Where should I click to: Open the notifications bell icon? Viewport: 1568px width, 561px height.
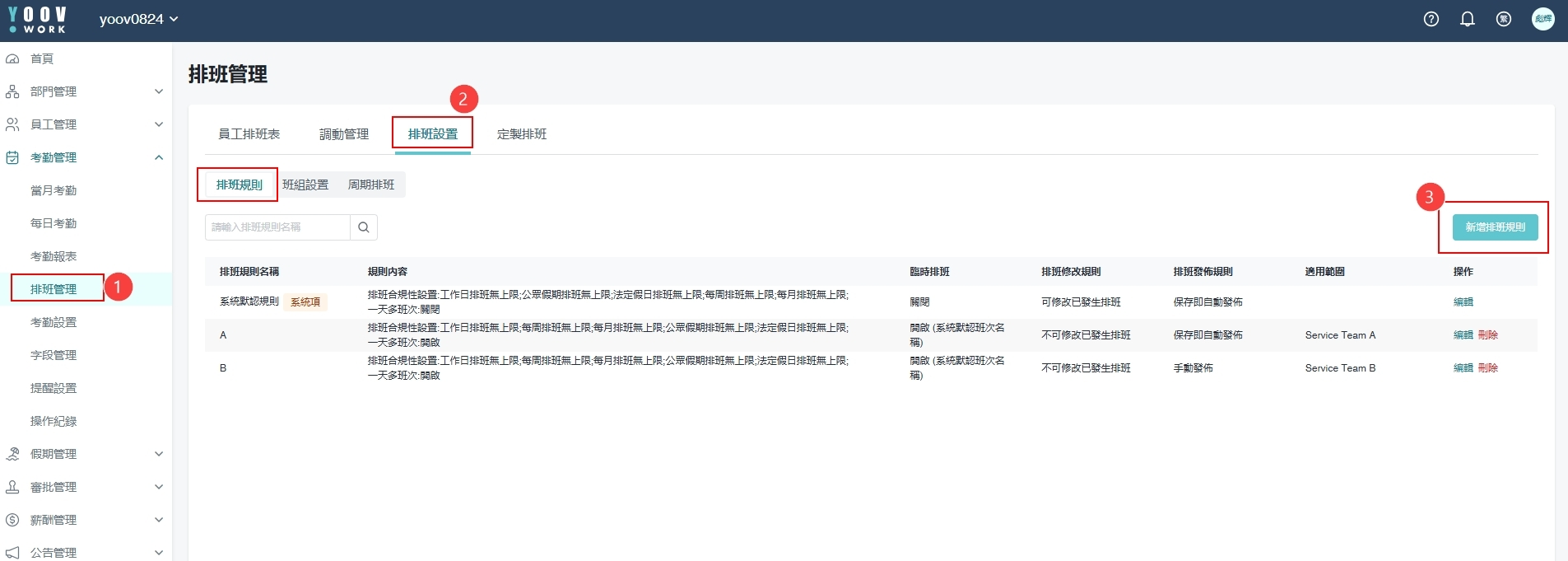[x=1468, y=19]
